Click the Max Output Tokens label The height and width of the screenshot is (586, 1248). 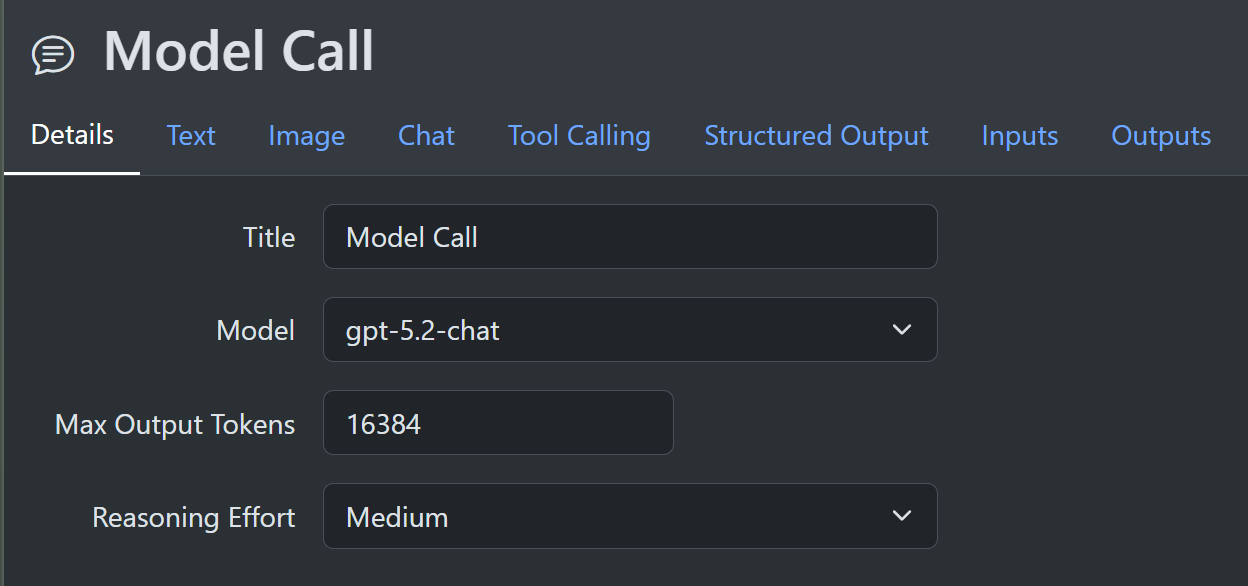(175, 424)
